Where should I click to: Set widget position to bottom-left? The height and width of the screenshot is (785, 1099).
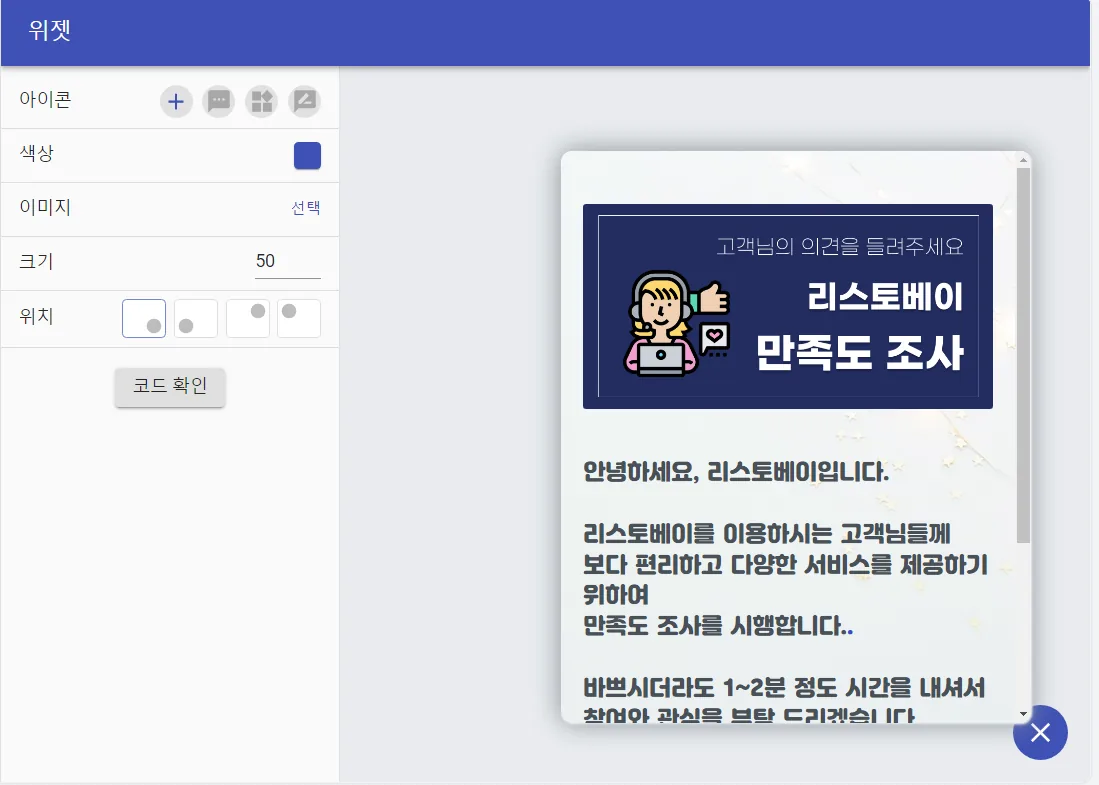(x=196, y=318)
